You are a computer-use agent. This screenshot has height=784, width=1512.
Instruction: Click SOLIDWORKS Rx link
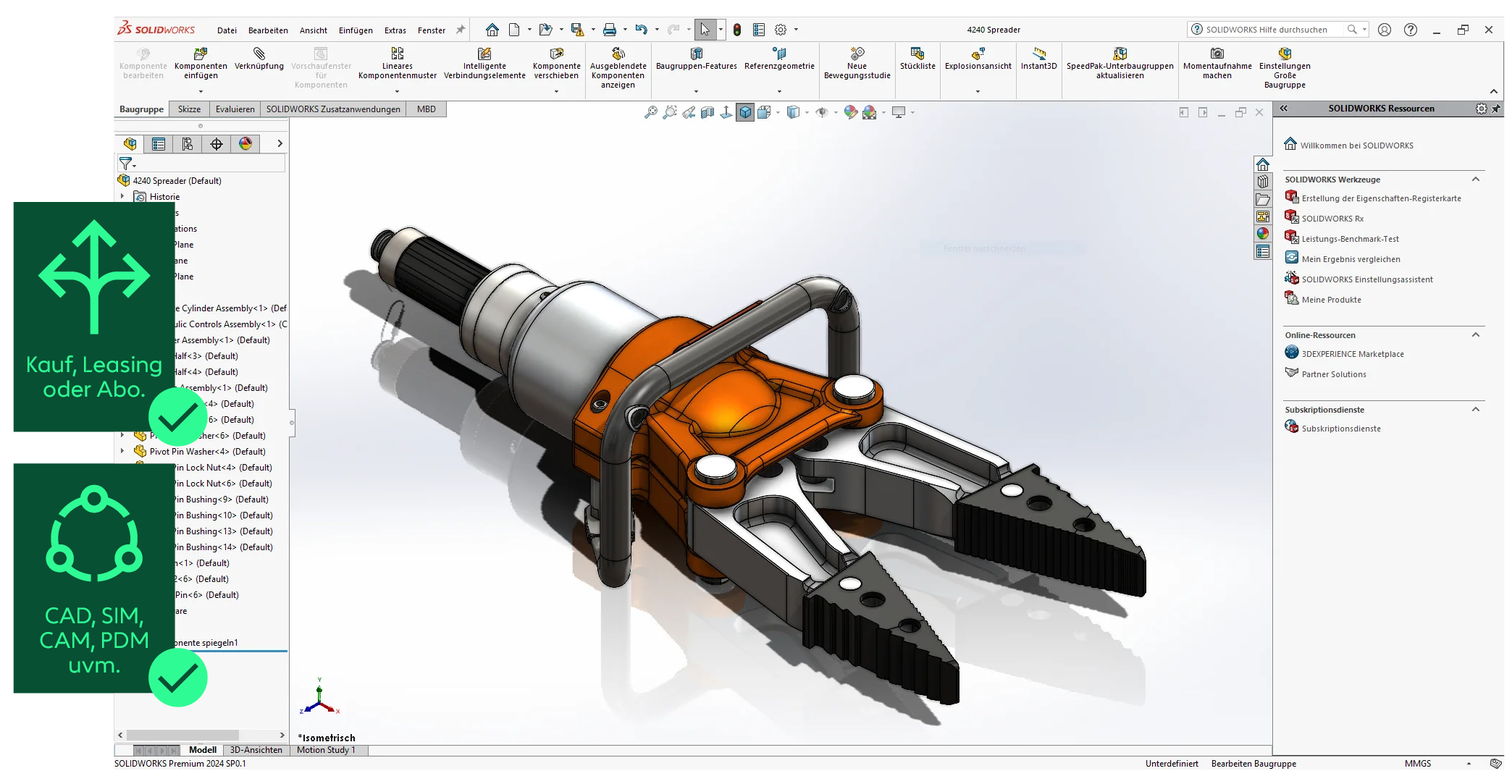pyautogui.click(x=1332, y=219)
